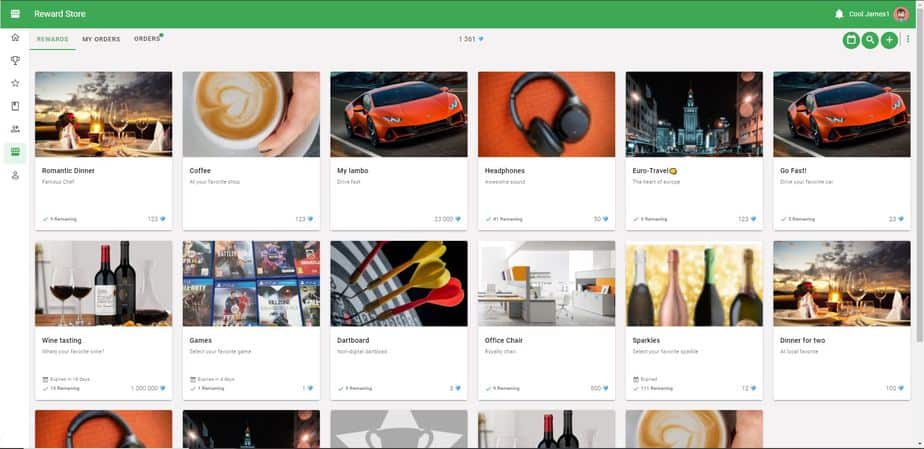Select the Rewards tab
This screenshot has width=924, height=449.
coord(52,39)
